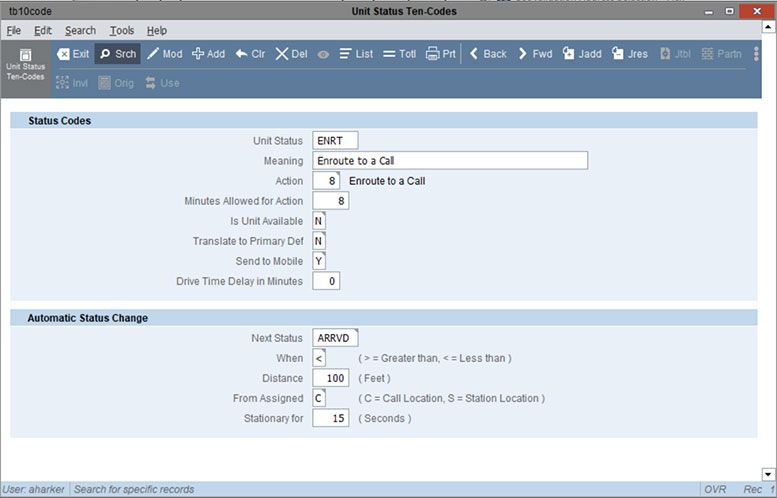Click the Meaning text field

[449, 160]
